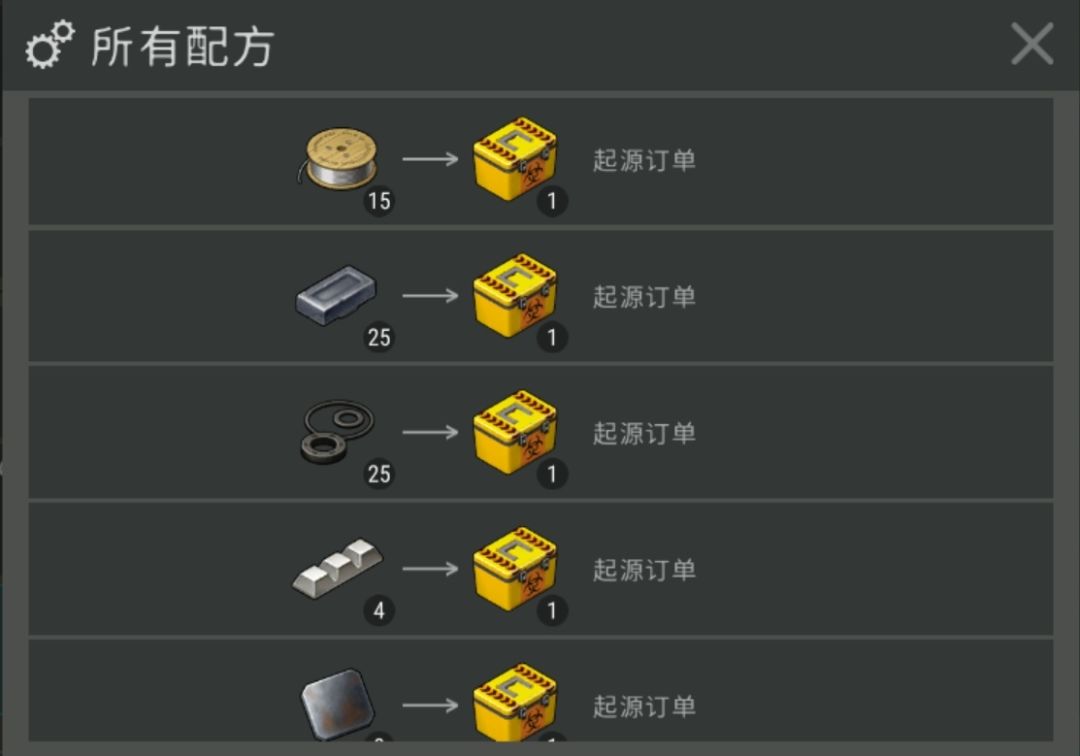Close the 所有配方 recipe panel
This screenshot has height=756, width=1080.
1032,43
